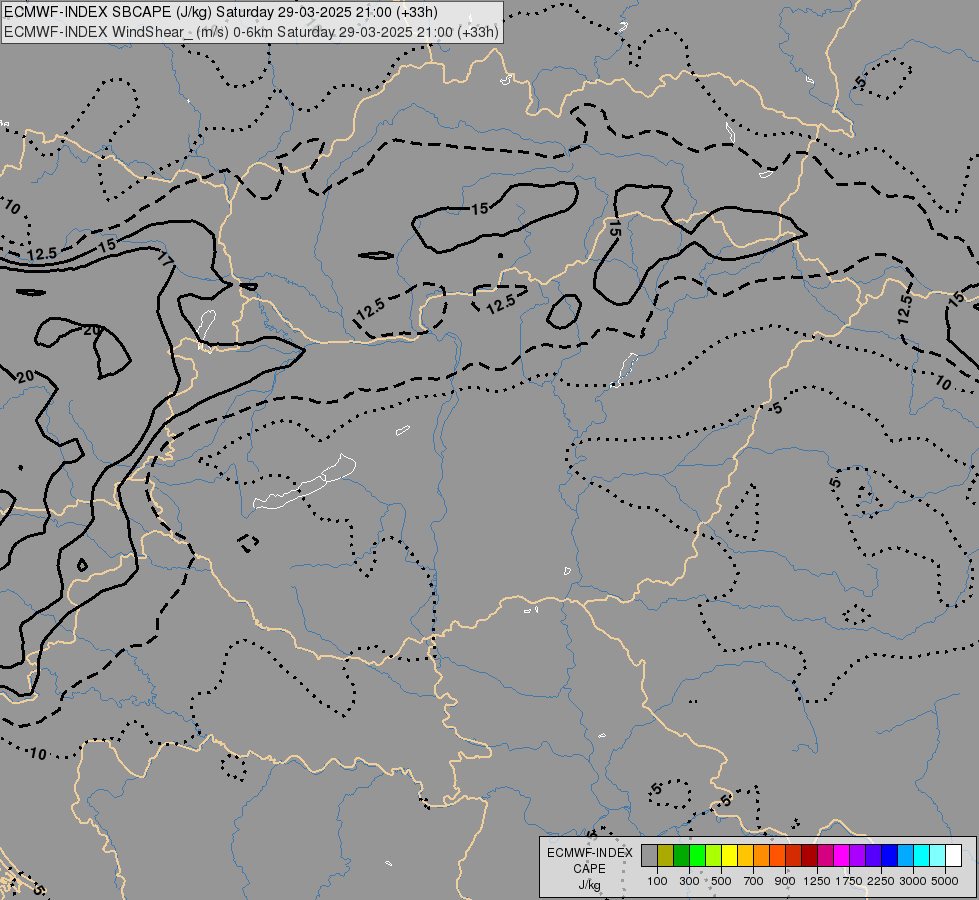The width and height of the screenshot is (979, 900).
Task: Select the deep blue legend swatch
Action: (x=889, y=855)
